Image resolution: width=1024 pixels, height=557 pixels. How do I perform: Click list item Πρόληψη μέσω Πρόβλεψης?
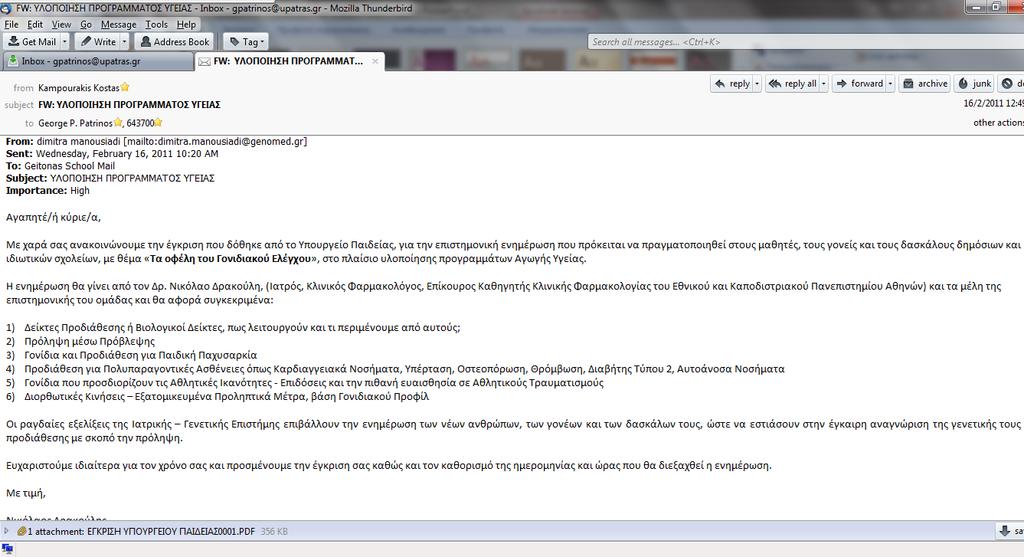click(x=89, y=342)
